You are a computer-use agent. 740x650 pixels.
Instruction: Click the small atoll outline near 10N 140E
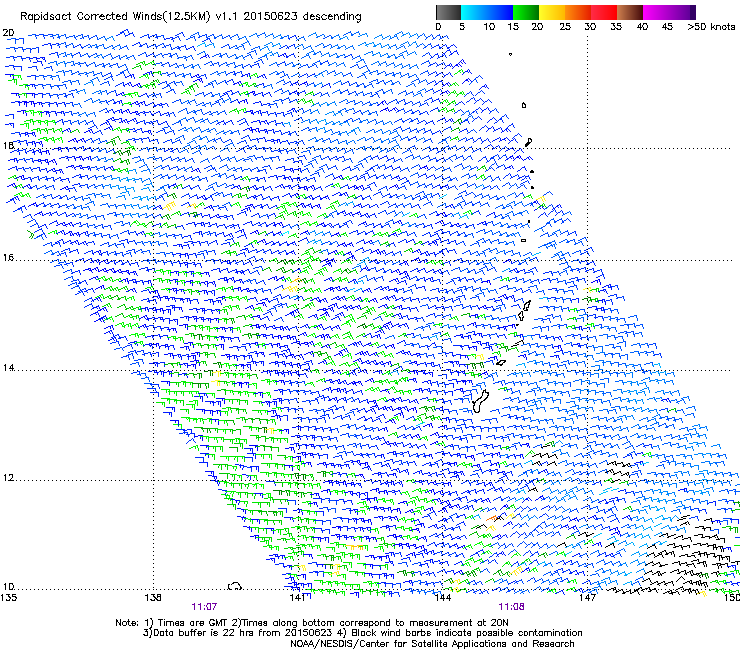235,586
